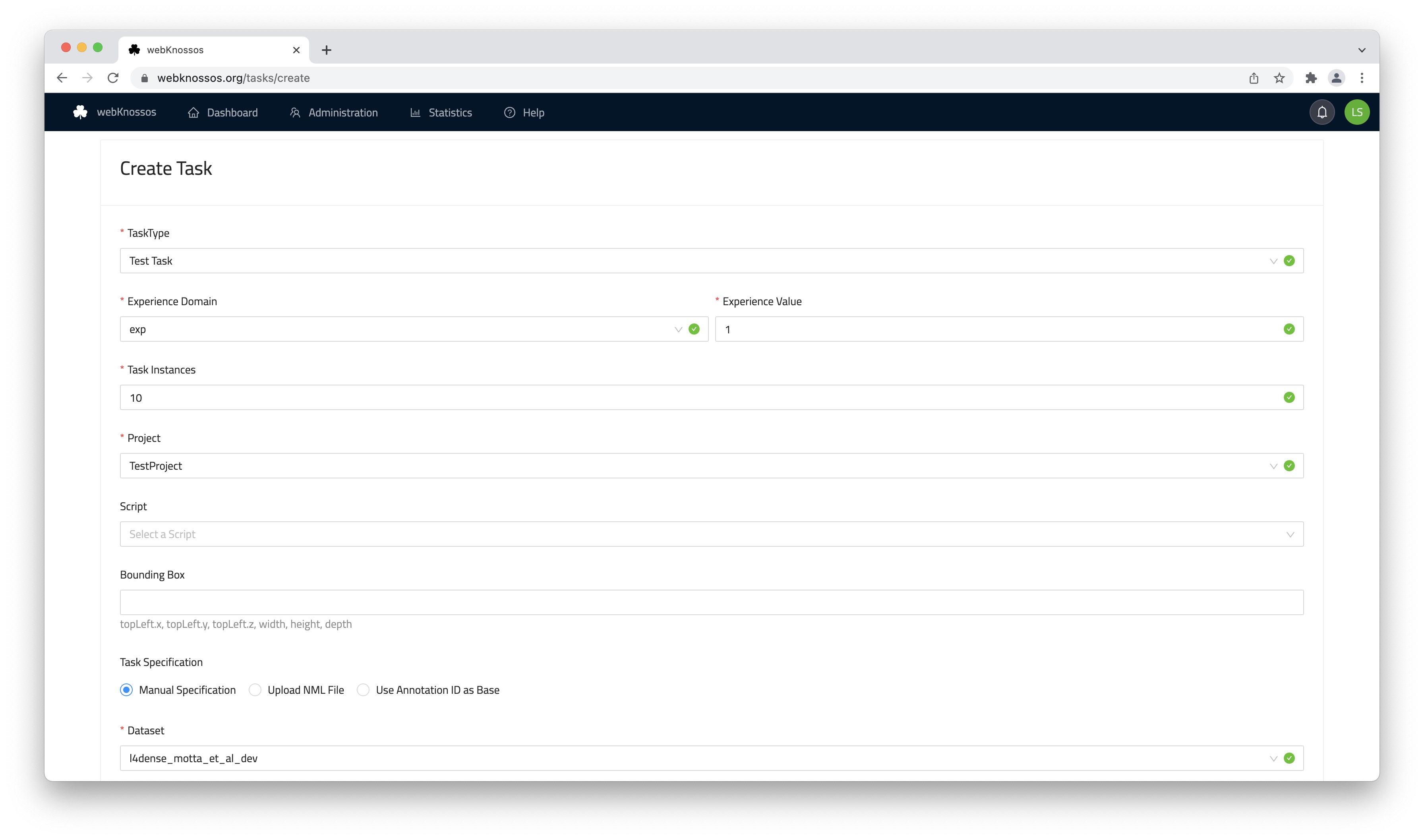
Task: Click the Experience Domain green checkmark
Action: 694,329
